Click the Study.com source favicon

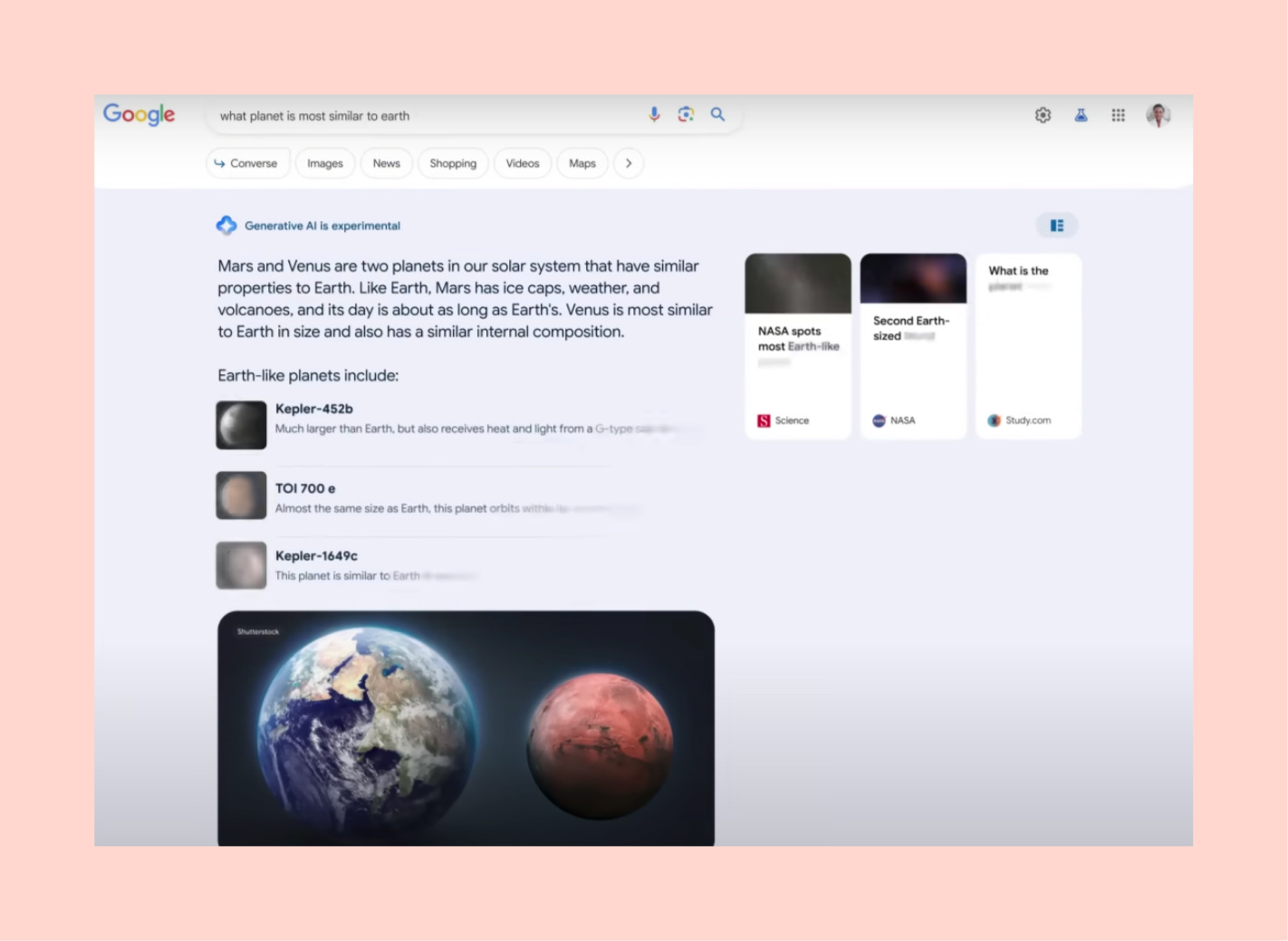(994, 420)
